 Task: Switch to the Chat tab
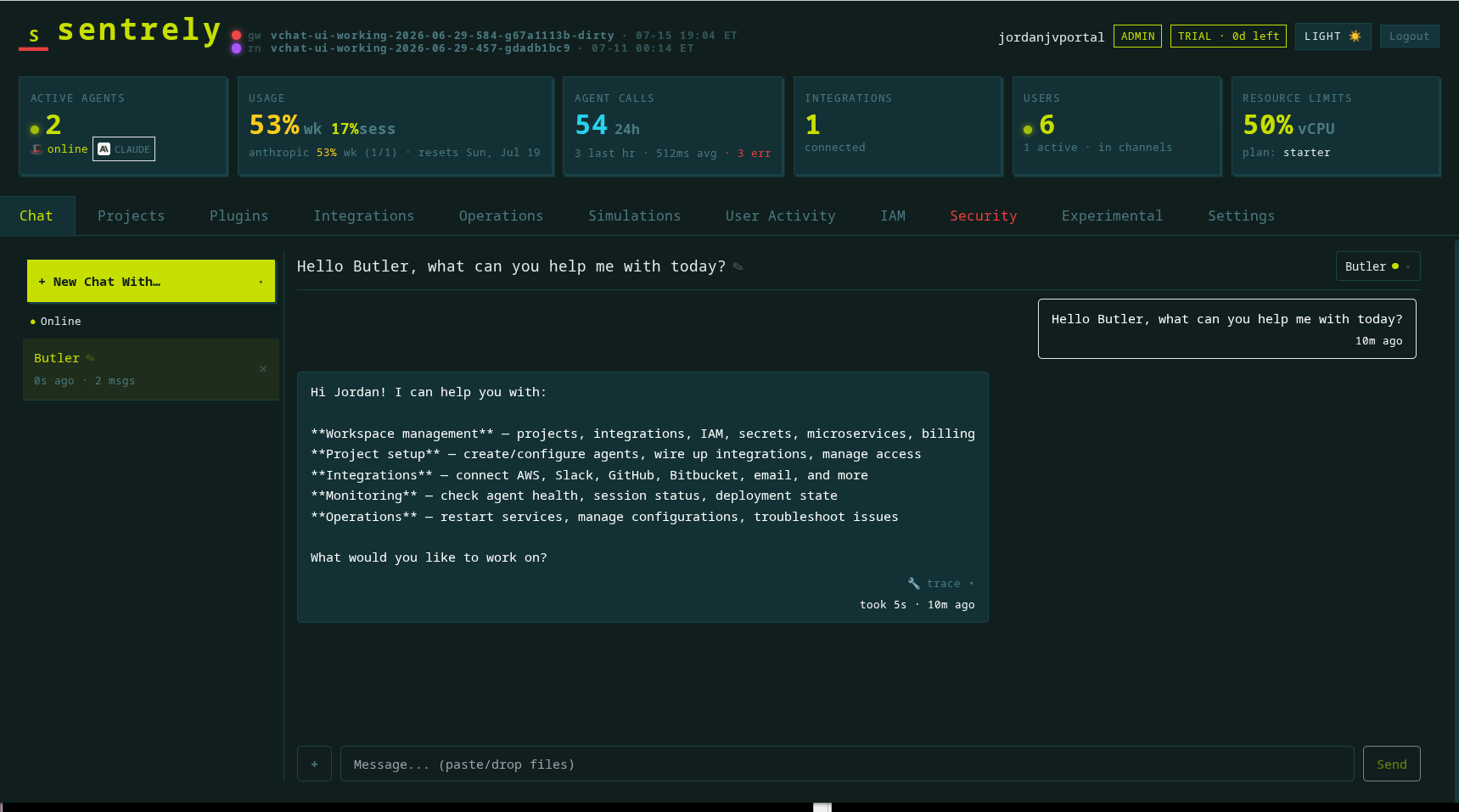click(36, 216)
